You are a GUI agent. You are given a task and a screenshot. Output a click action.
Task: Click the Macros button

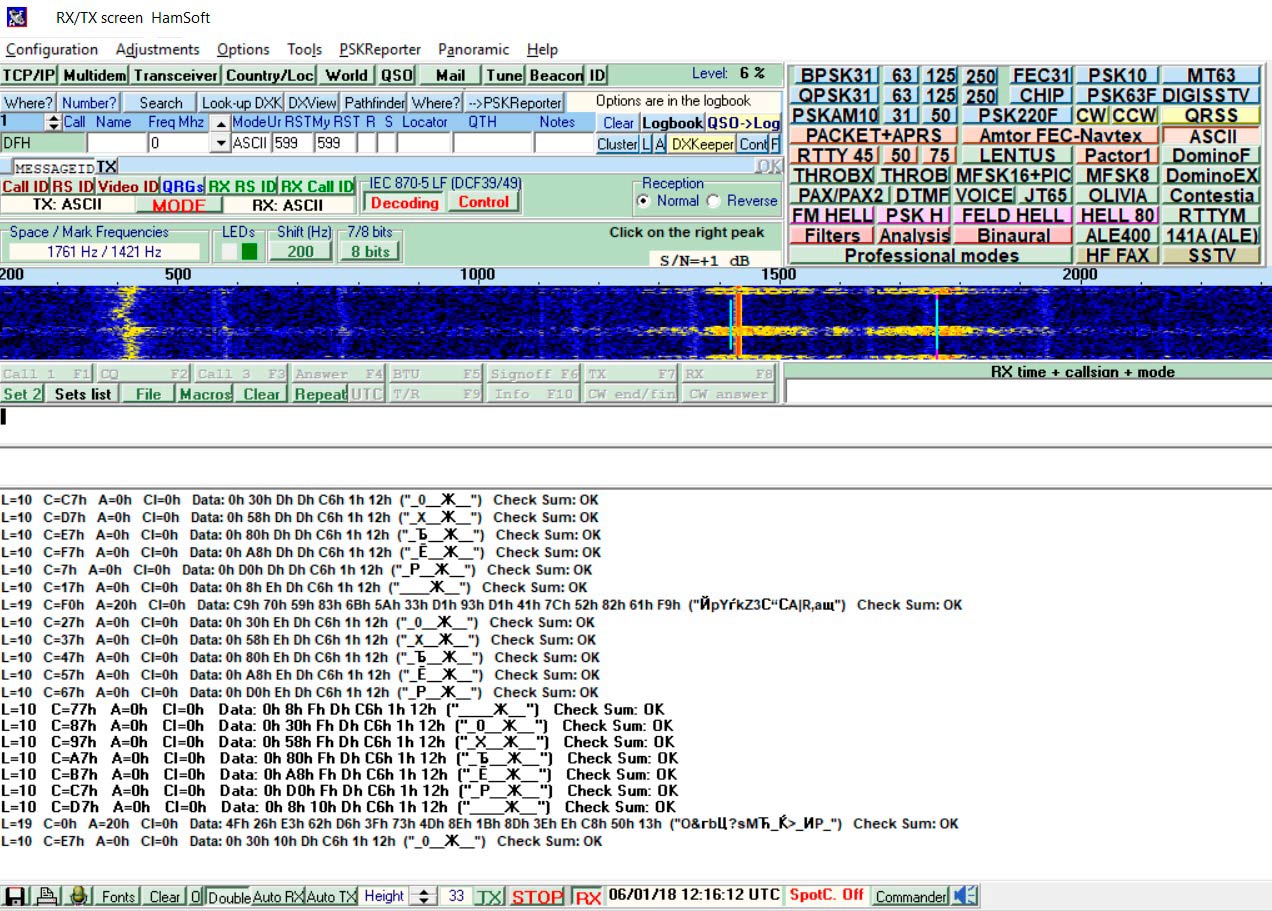point(205,394)
